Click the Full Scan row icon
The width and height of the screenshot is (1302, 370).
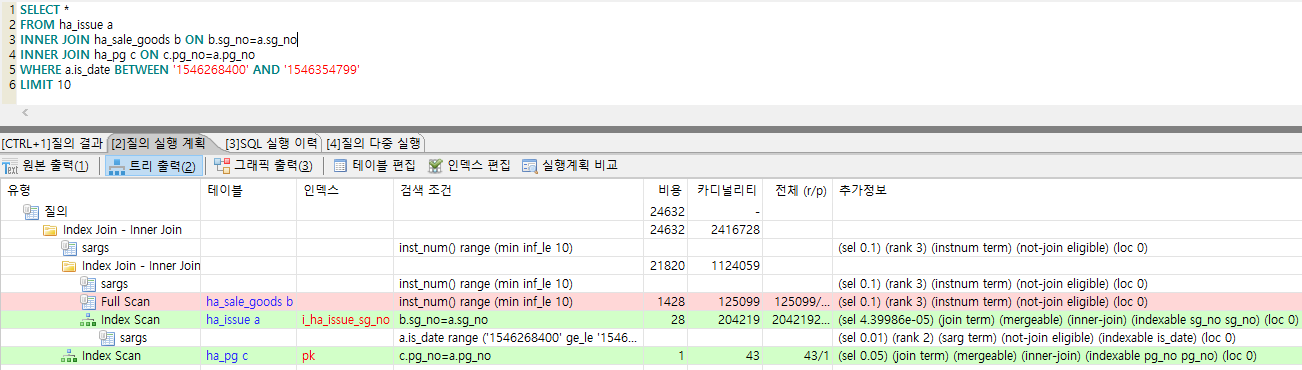[x=88, y=301]
